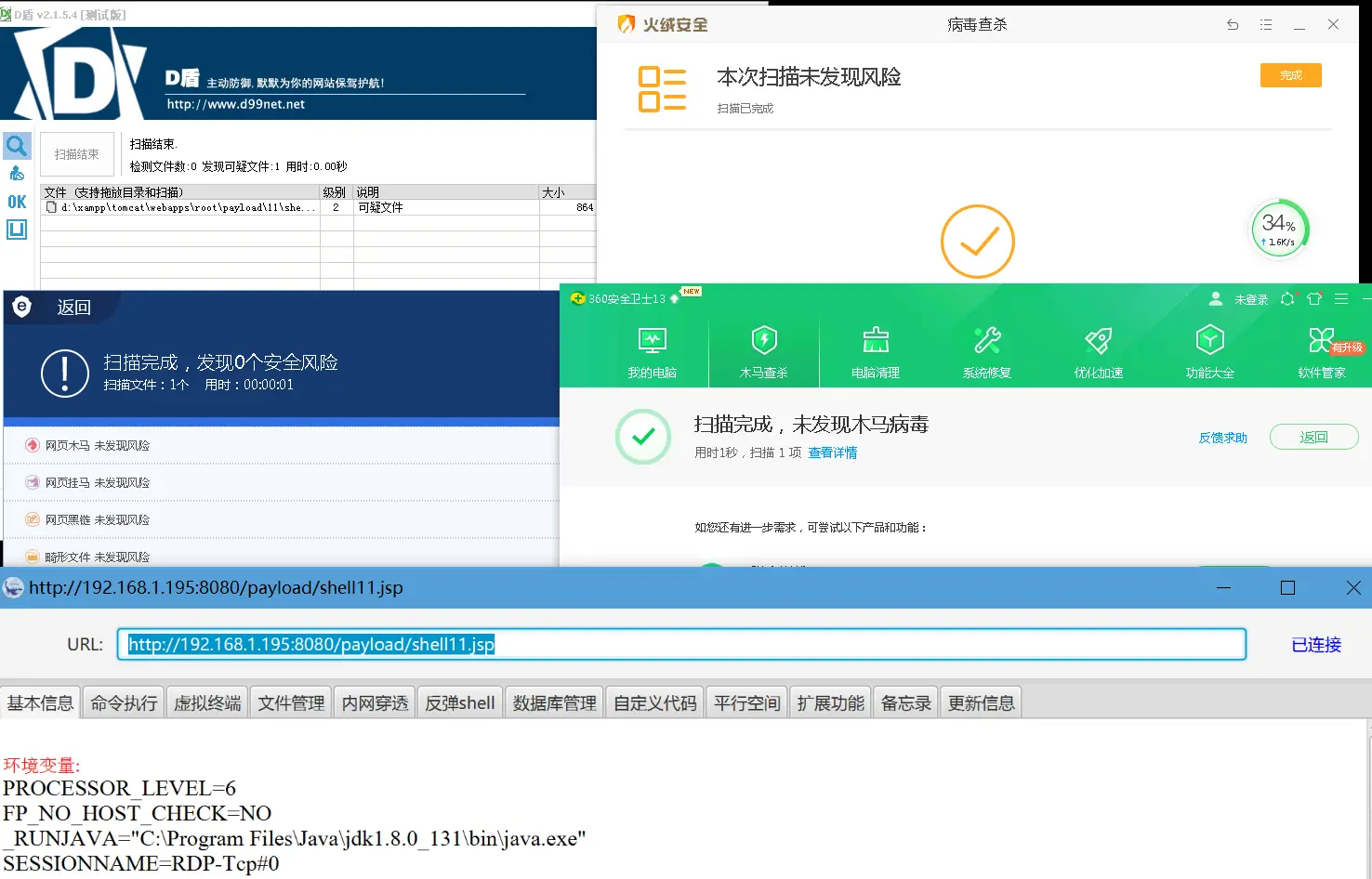Open 360 hamburger main menu
The image size is (1372, 879).
coord(1341,299)
